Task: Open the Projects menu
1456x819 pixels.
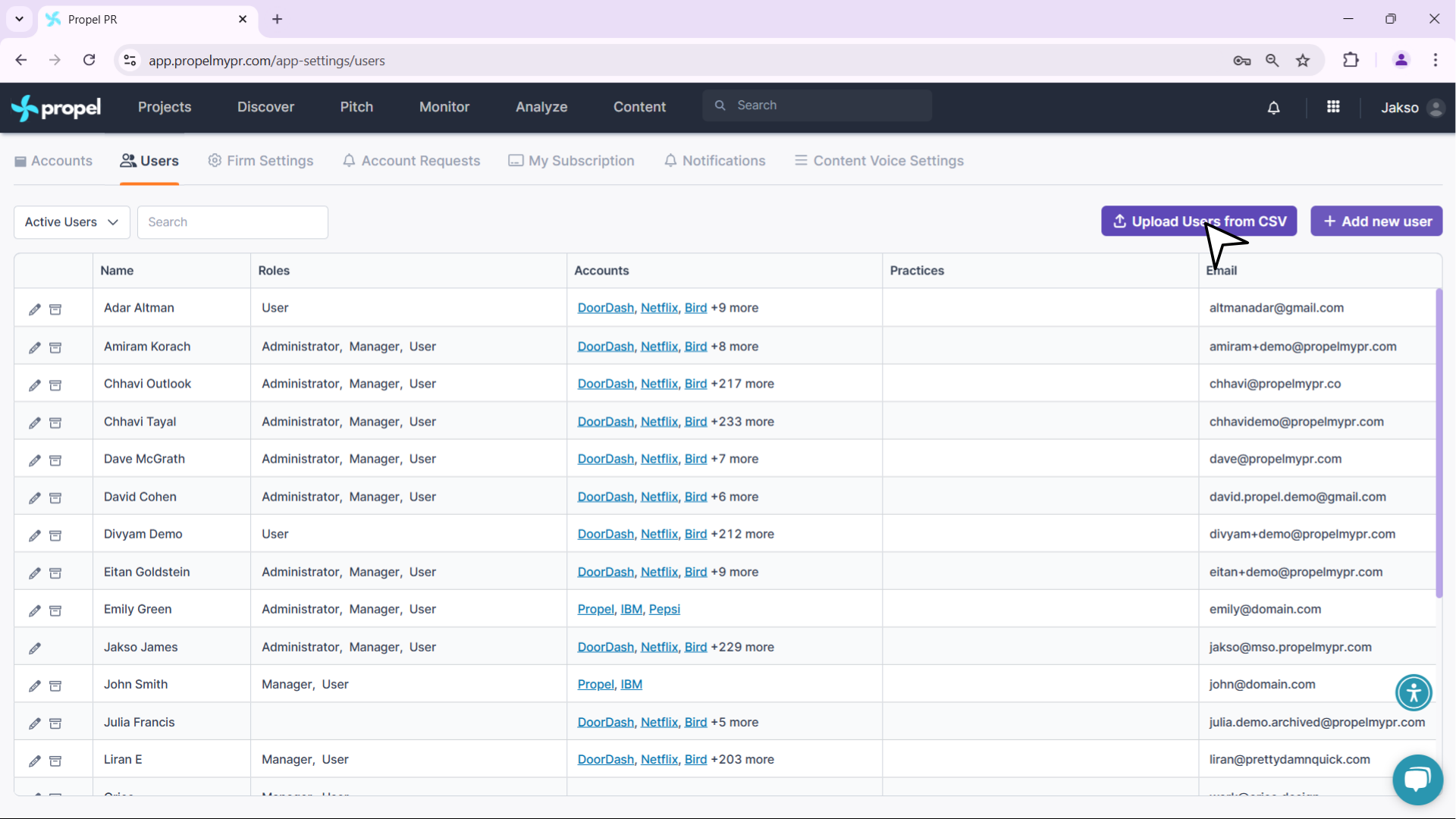Action: click(165, 107)
